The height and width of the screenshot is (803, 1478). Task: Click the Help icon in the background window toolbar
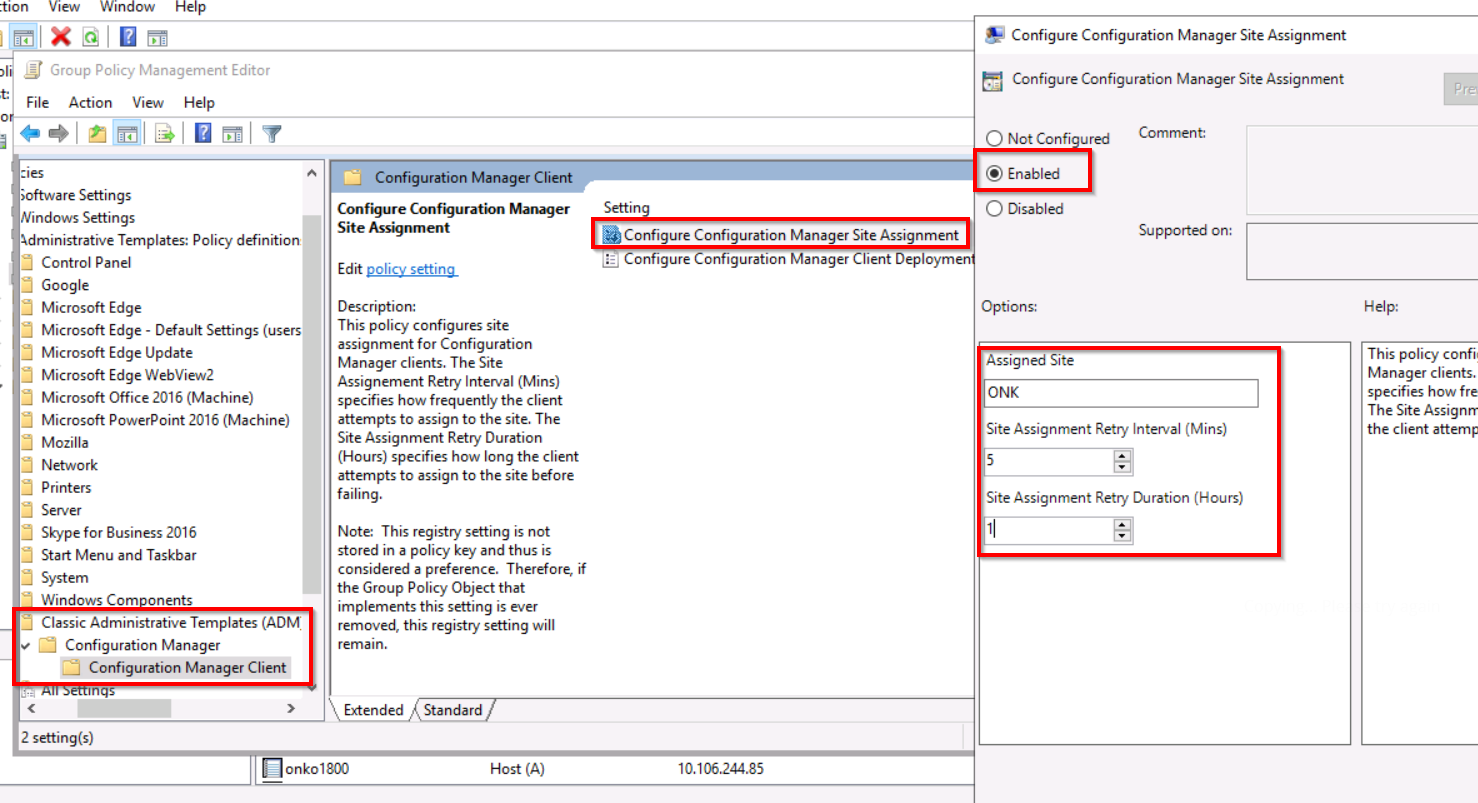click(x=128, y=37)
